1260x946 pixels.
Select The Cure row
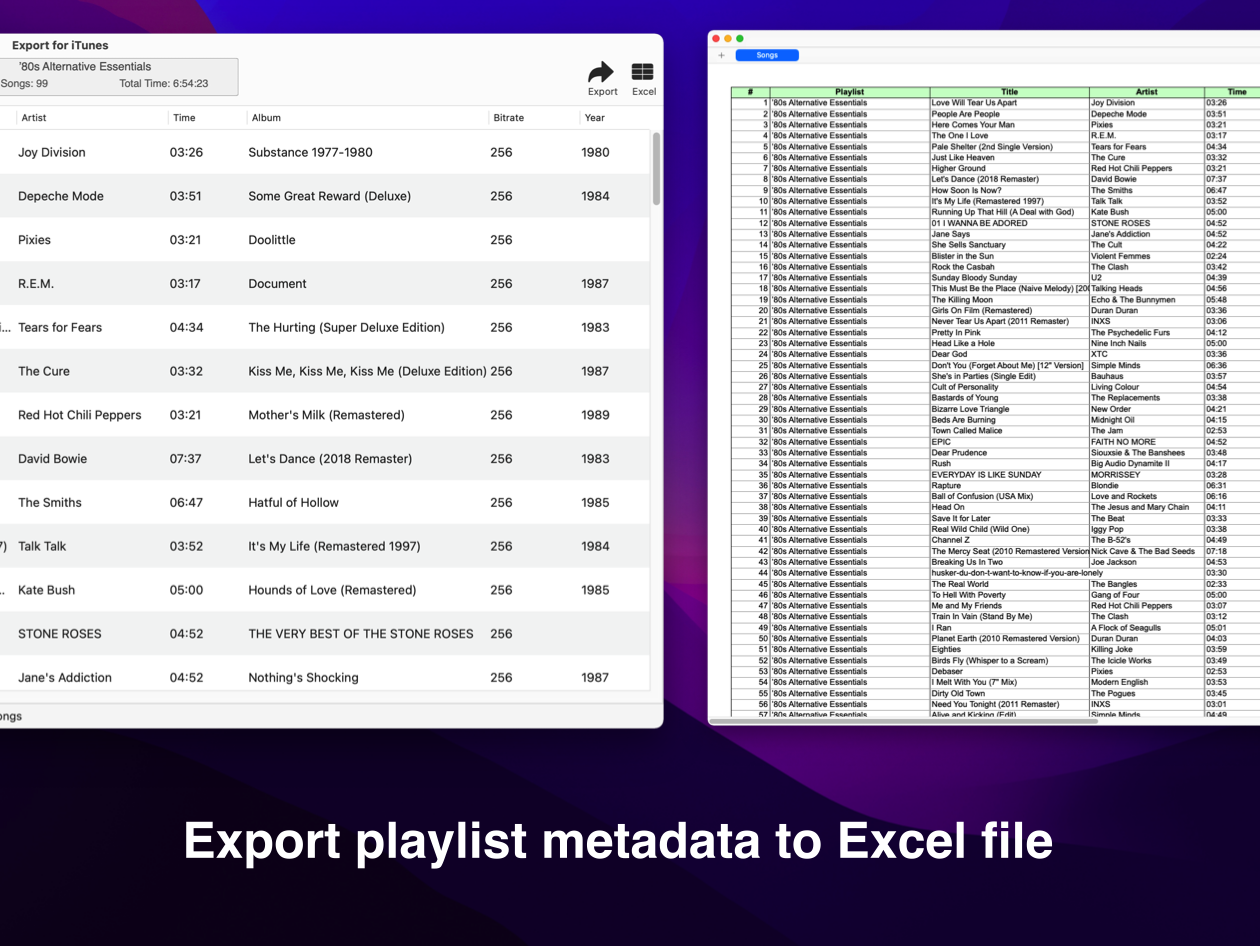coord(324,371)
